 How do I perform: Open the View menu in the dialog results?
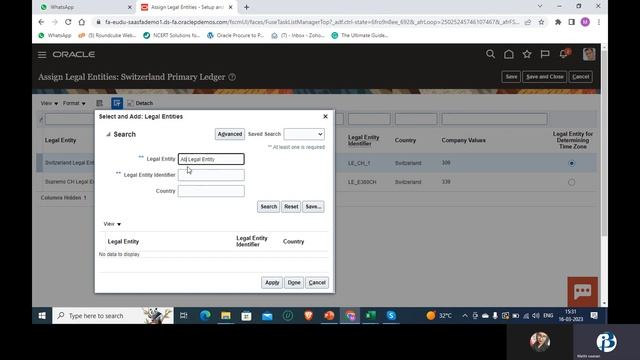[x=112, y=224]
